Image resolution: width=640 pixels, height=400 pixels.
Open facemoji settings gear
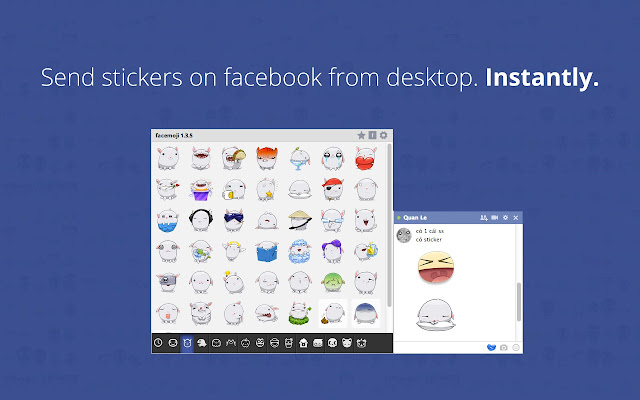click(383, 135)
